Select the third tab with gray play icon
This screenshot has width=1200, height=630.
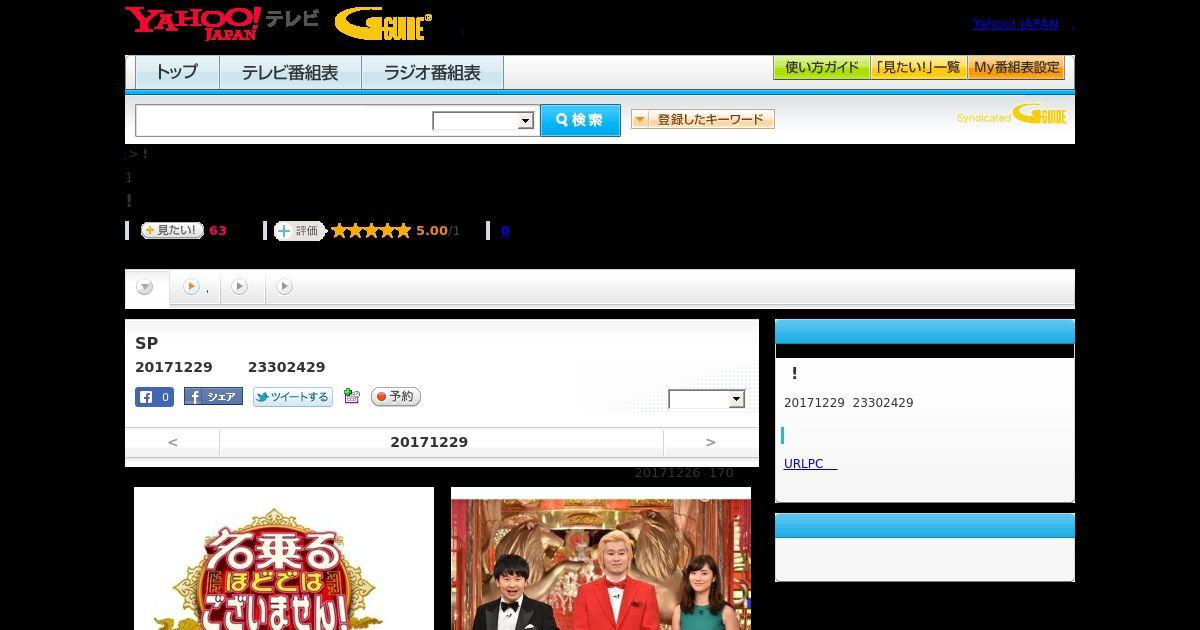point(241,287)
